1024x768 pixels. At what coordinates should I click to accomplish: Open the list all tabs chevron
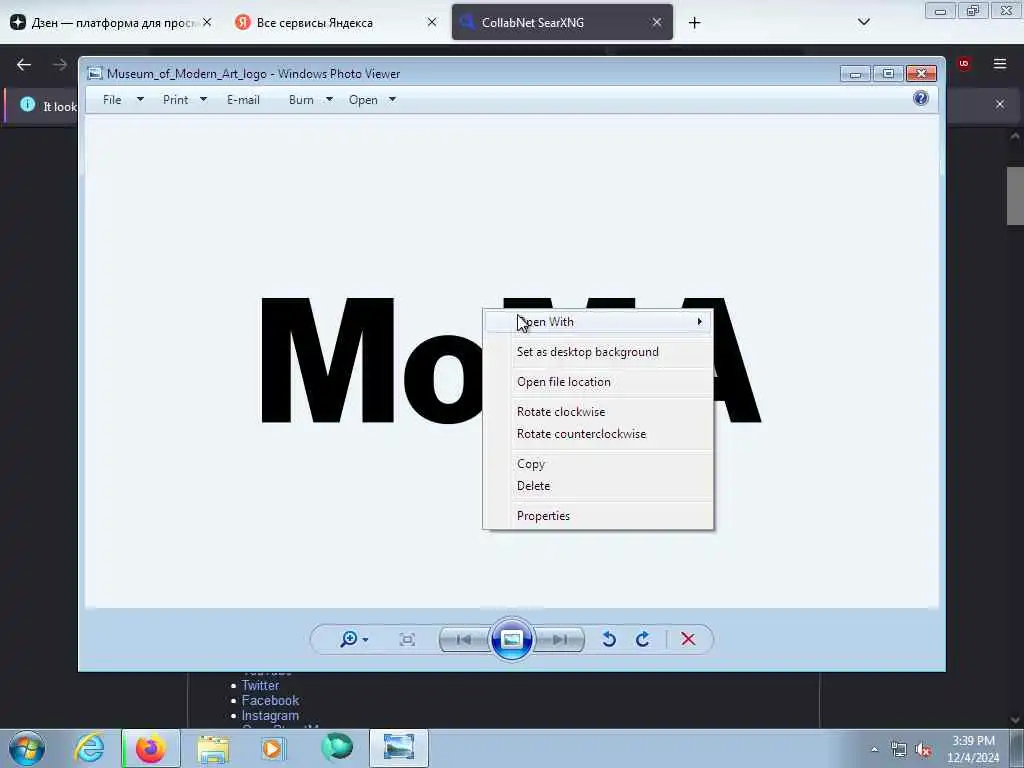863,22
